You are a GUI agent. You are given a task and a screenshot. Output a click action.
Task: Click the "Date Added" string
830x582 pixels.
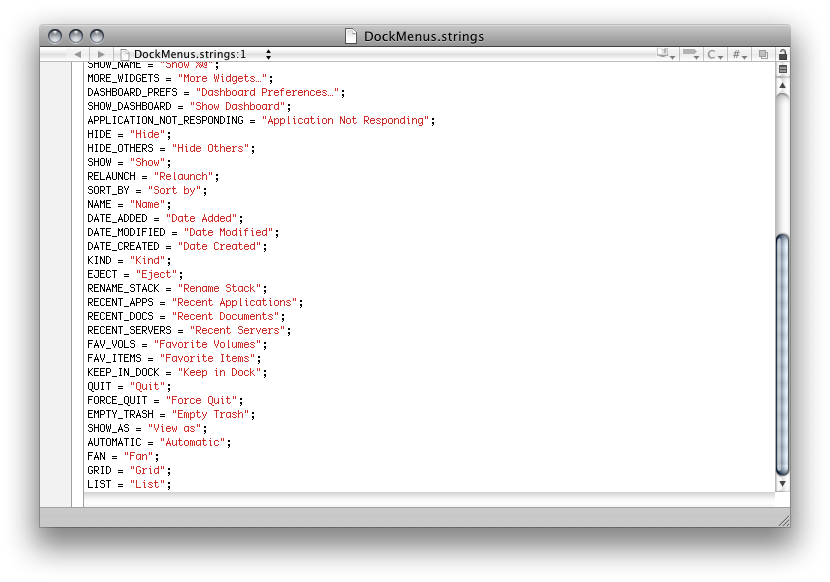click(x=201, y=218)
